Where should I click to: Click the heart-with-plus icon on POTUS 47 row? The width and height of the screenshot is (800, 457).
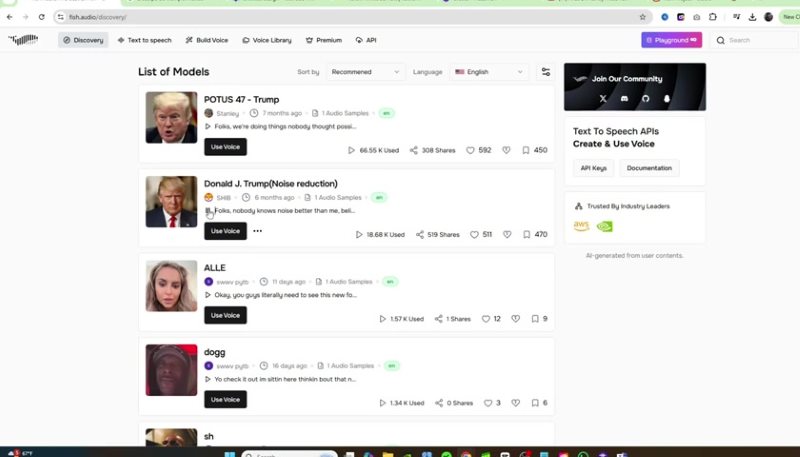506,150
